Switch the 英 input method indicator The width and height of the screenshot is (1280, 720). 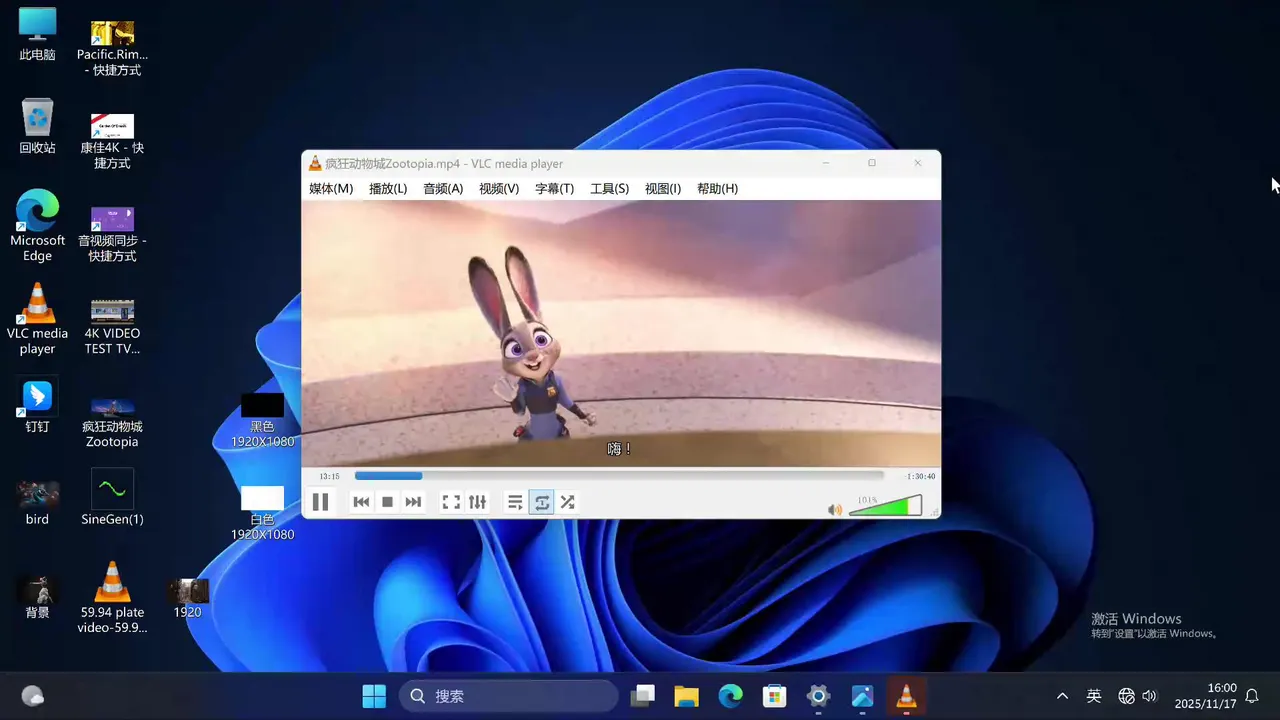coord(1094,696)
